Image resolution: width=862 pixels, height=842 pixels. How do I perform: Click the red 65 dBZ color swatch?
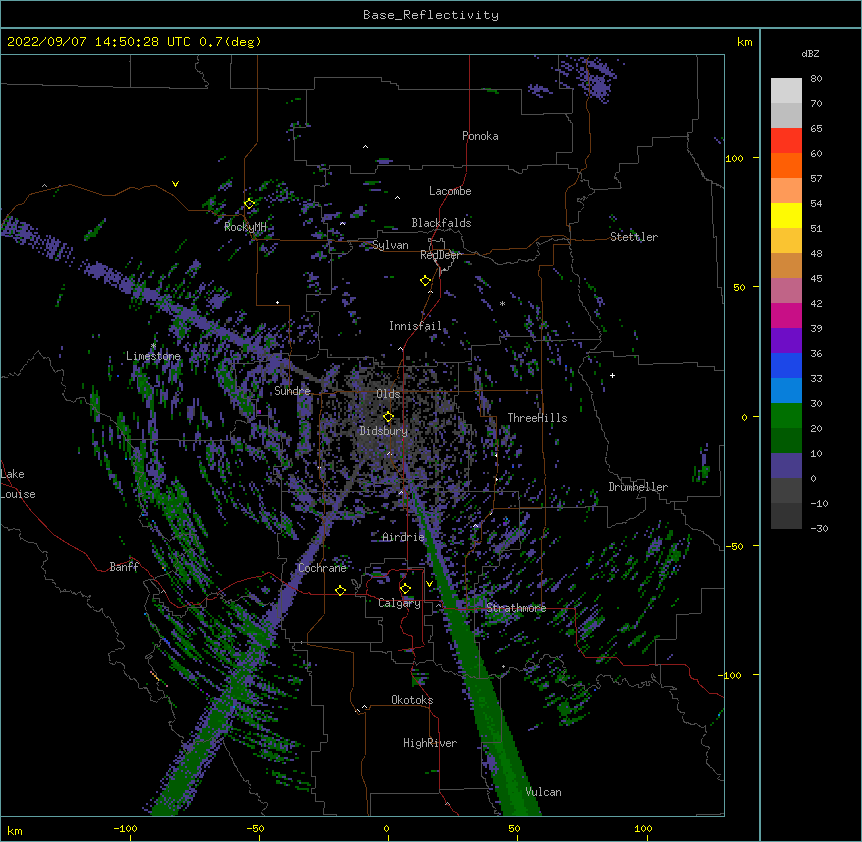(786, 141)
